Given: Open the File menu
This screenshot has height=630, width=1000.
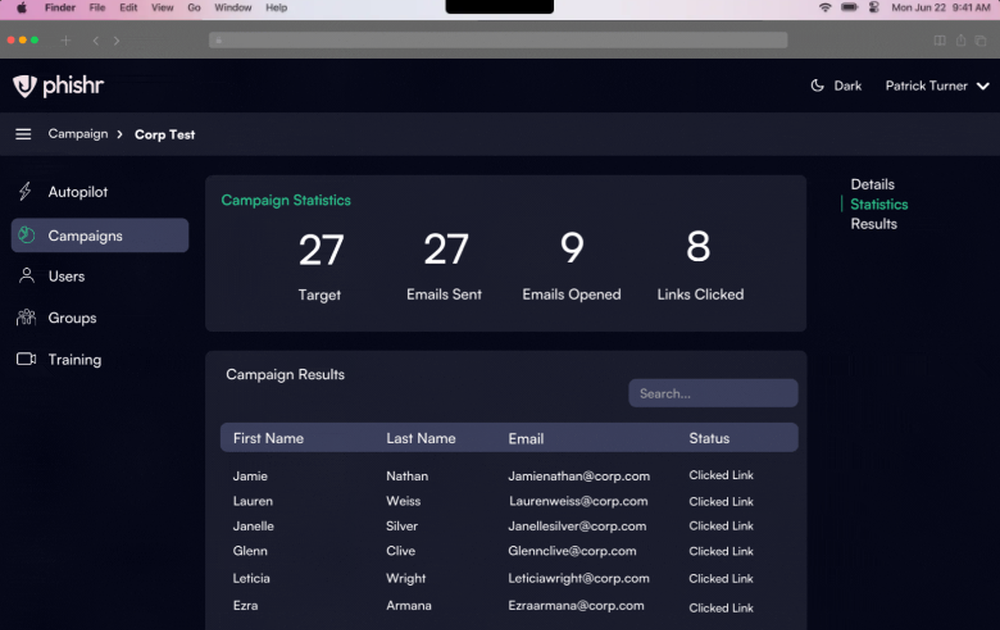Looking at the screenshot, I should pyautogui.click(x=97, y=8).
